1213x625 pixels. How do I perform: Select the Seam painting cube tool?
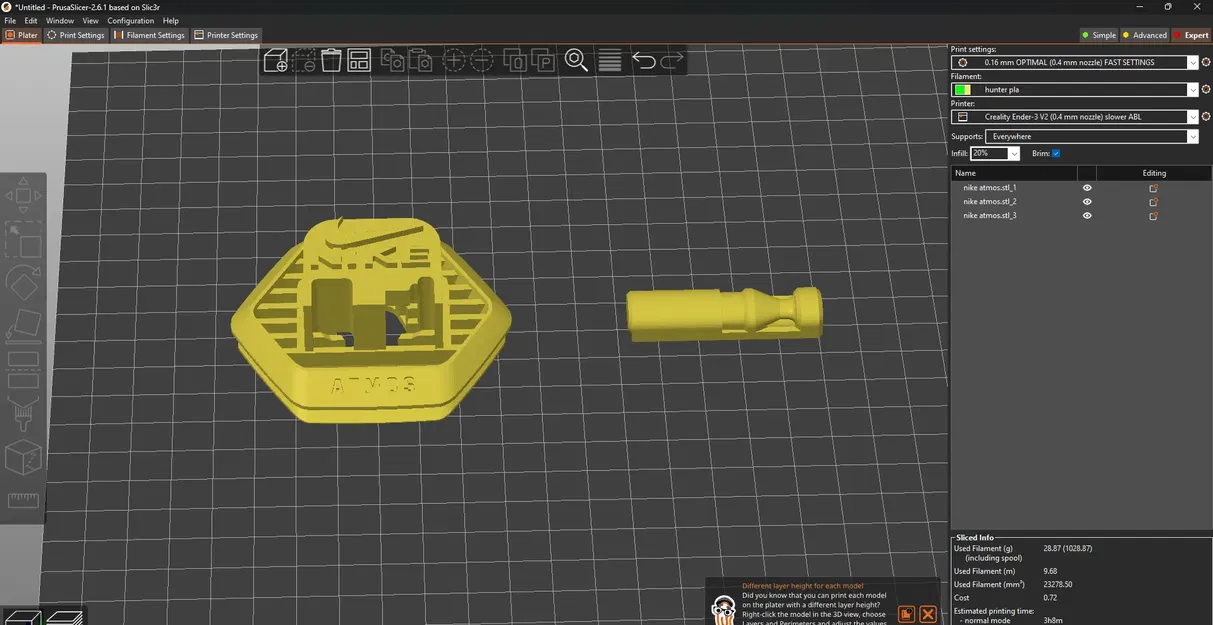pos(23,459)
